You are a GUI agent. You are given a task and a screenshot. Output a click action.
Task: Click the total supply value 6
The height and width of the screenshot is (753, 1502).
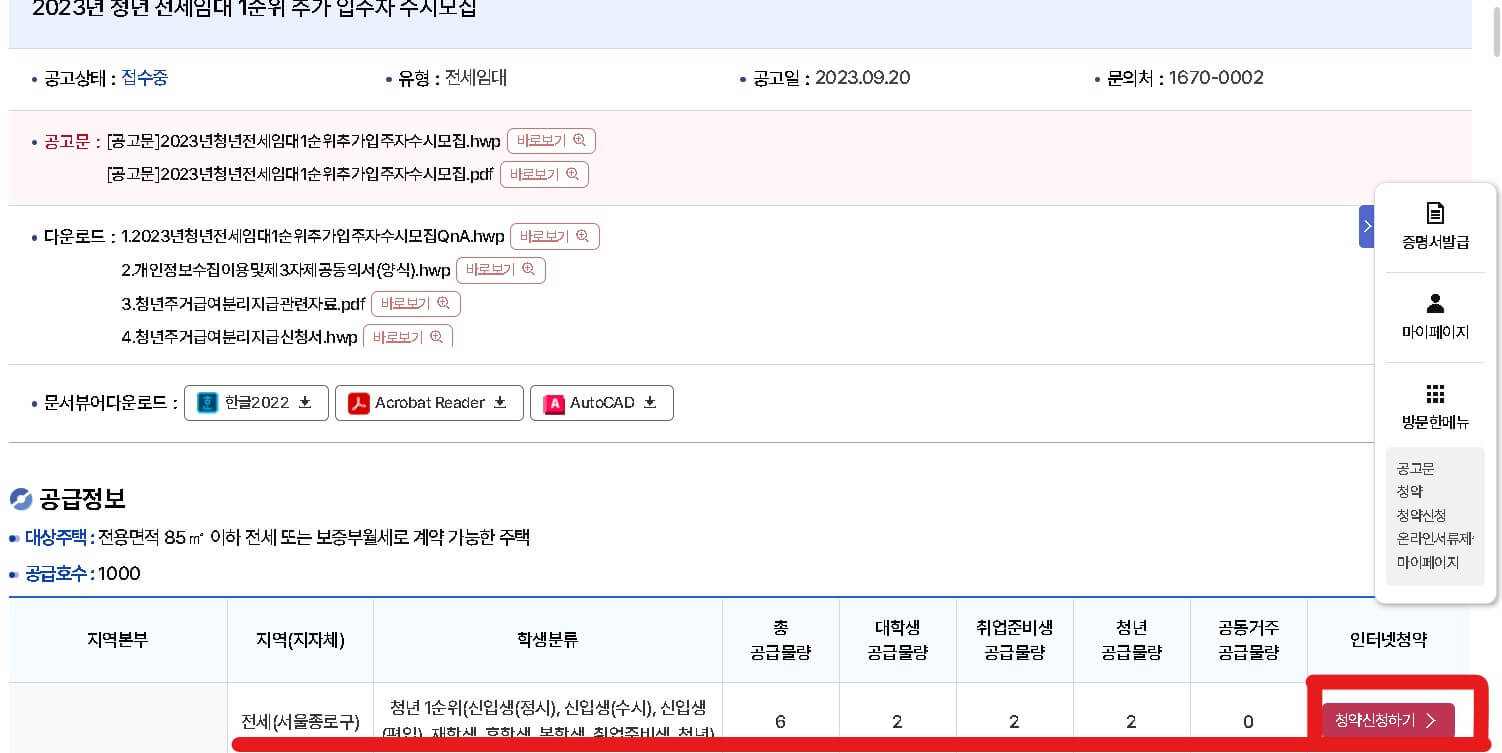[x=780, y=722]
